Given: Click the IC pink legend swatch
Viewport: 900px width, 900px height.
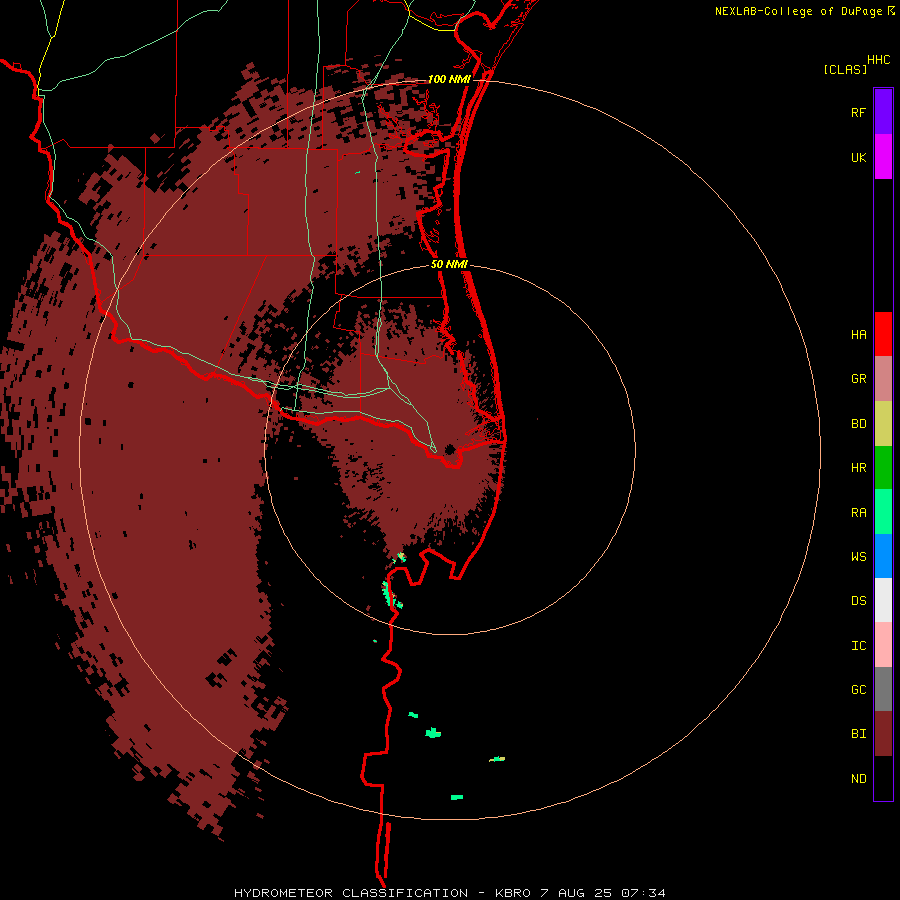Looking at the screenshot, I should click(883, 645).
